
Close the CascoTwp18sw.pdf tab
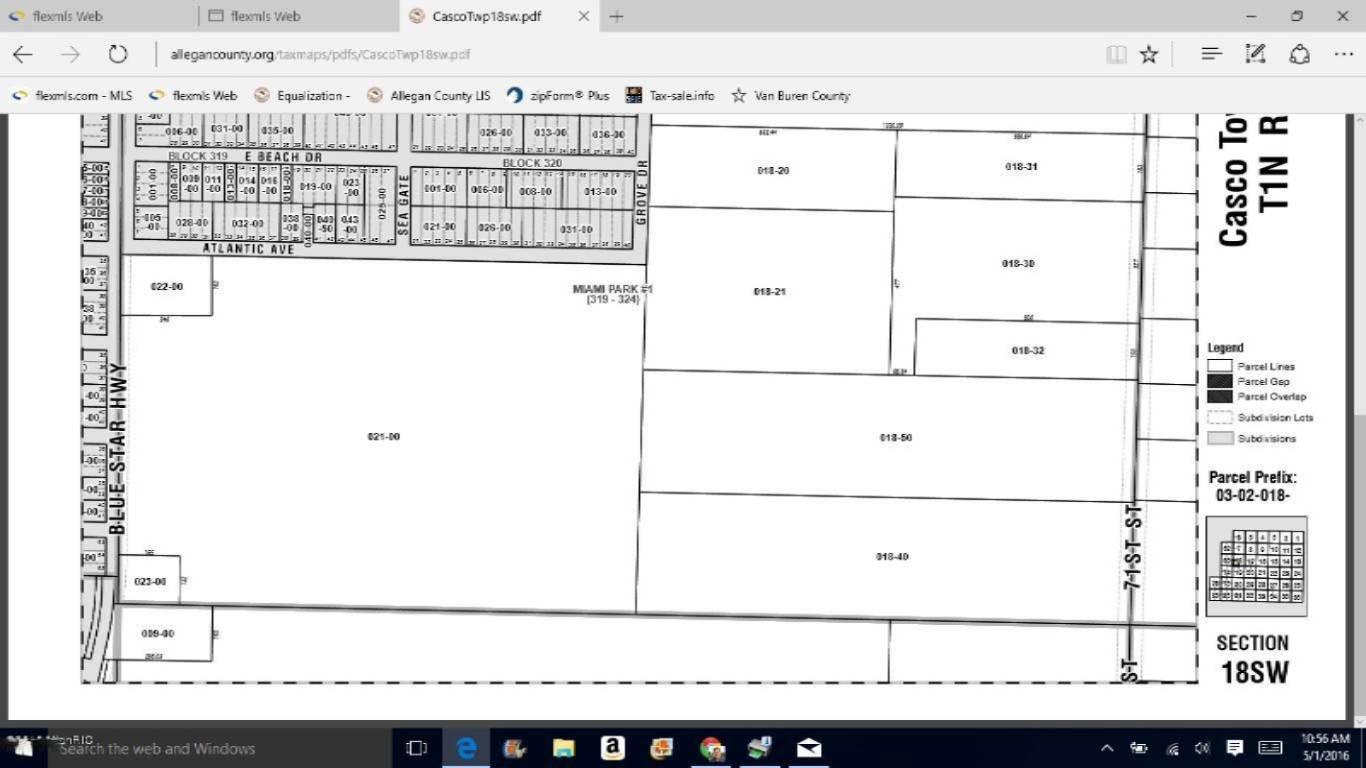point(584,16)
